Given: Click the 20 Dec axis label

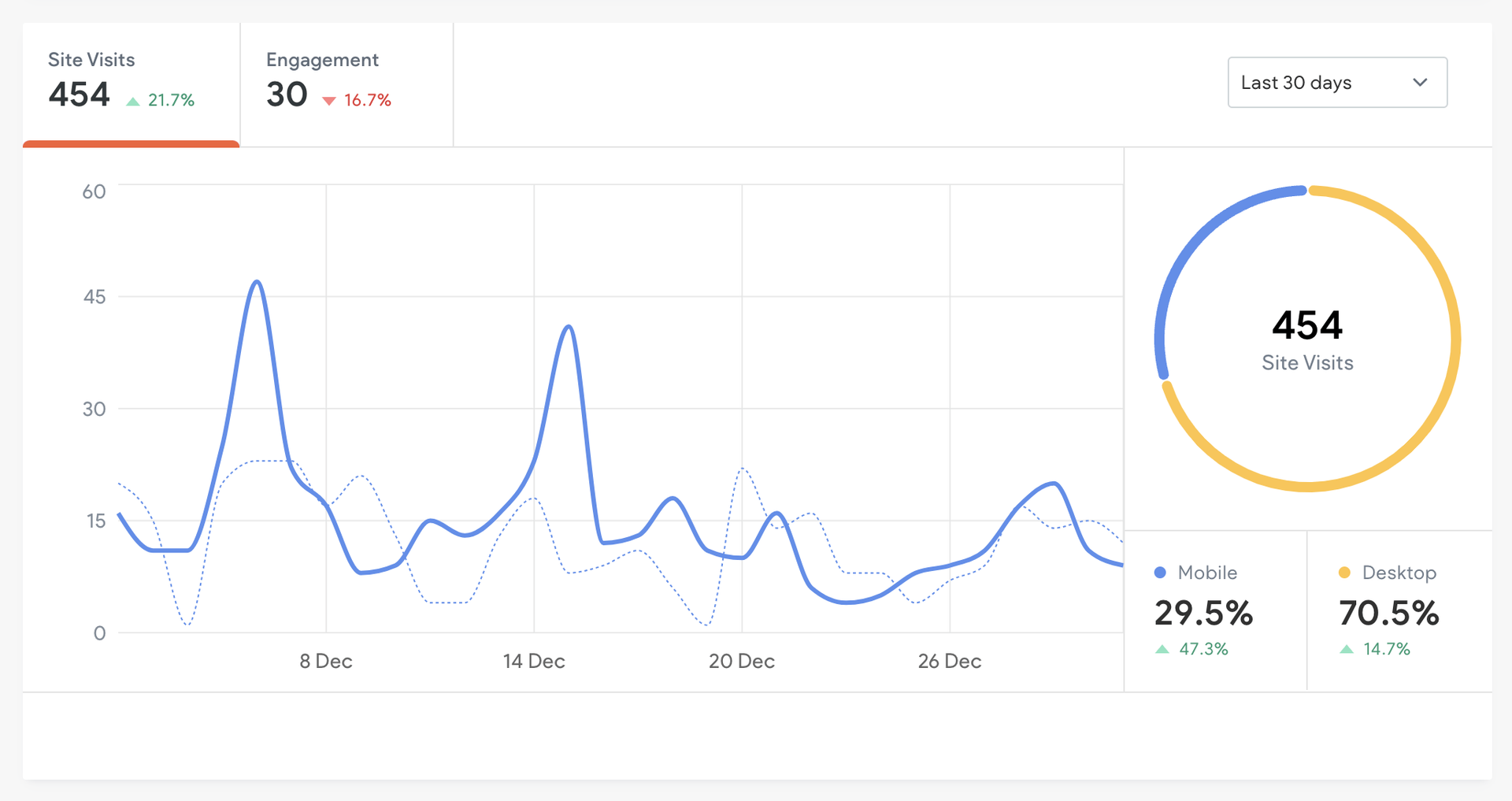Looking at the screenshot, I should tap(742, 661).
